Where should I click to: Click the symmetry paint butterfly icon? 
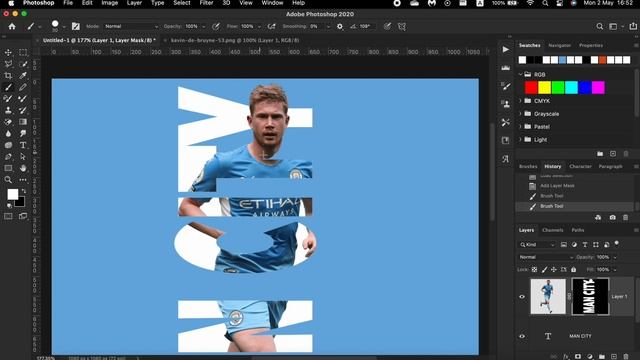pos(402,27)
